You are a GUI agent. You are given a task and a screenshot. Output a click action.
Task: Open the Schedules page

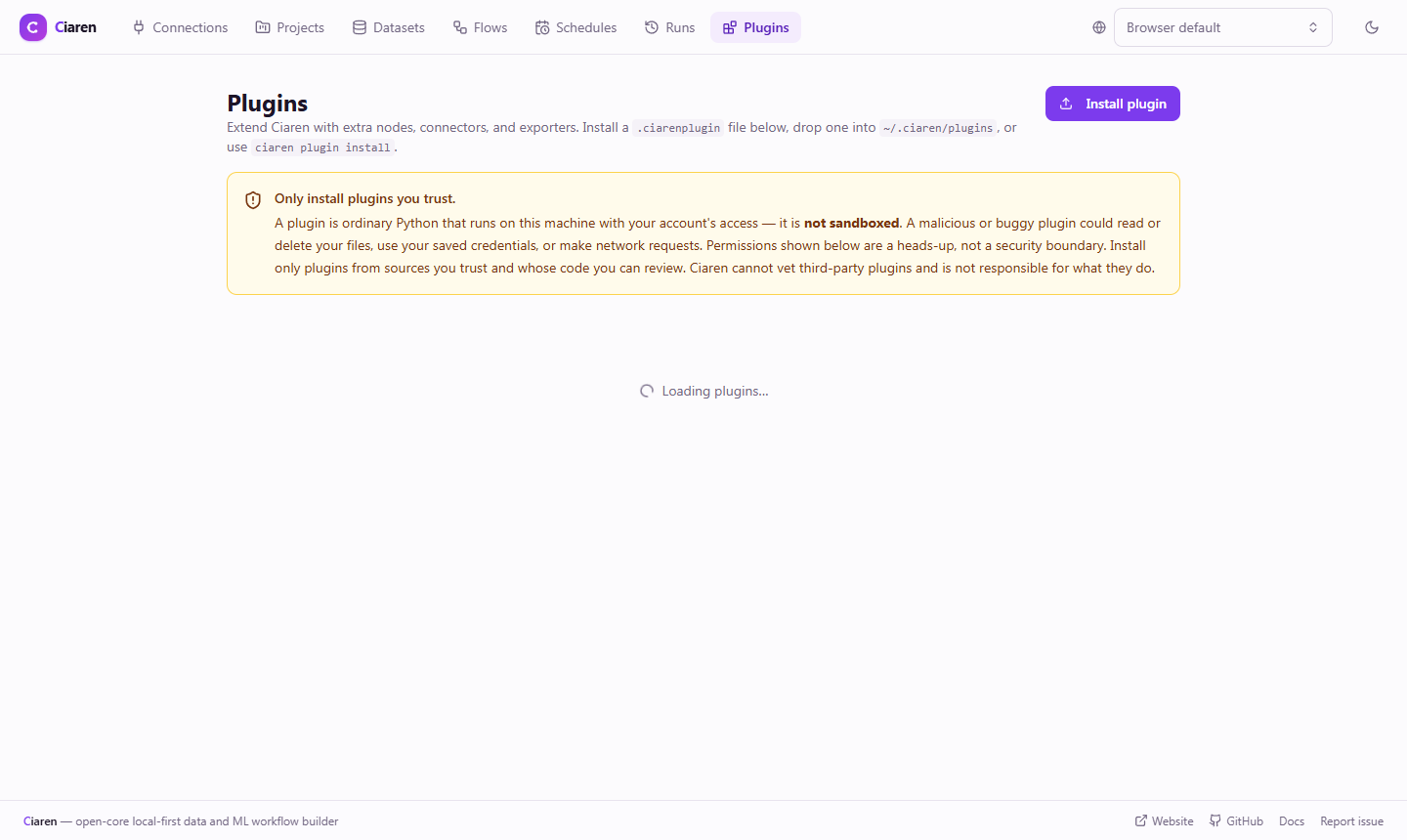coord(576,27)
